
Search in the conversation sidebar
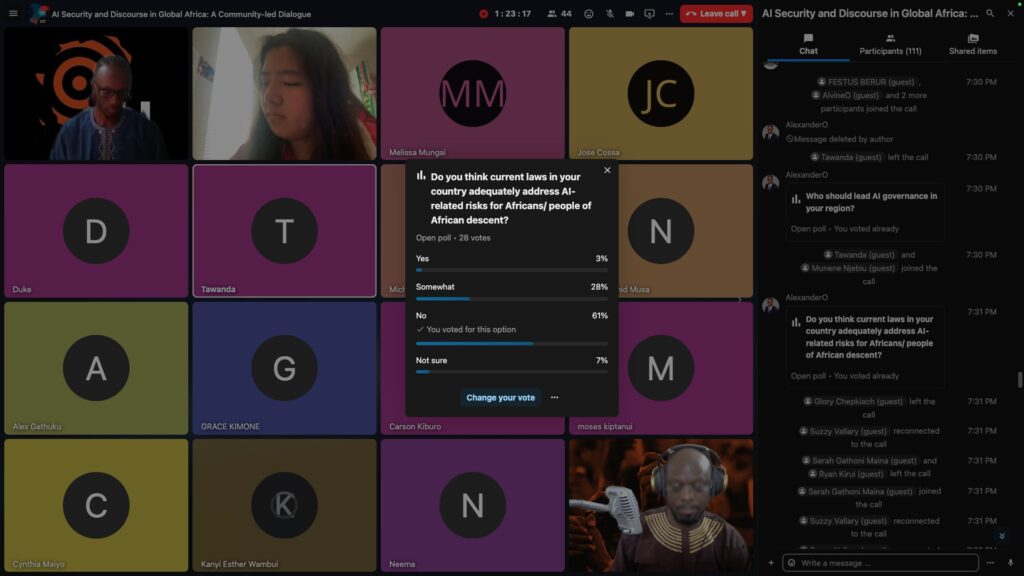pos(990,14)
